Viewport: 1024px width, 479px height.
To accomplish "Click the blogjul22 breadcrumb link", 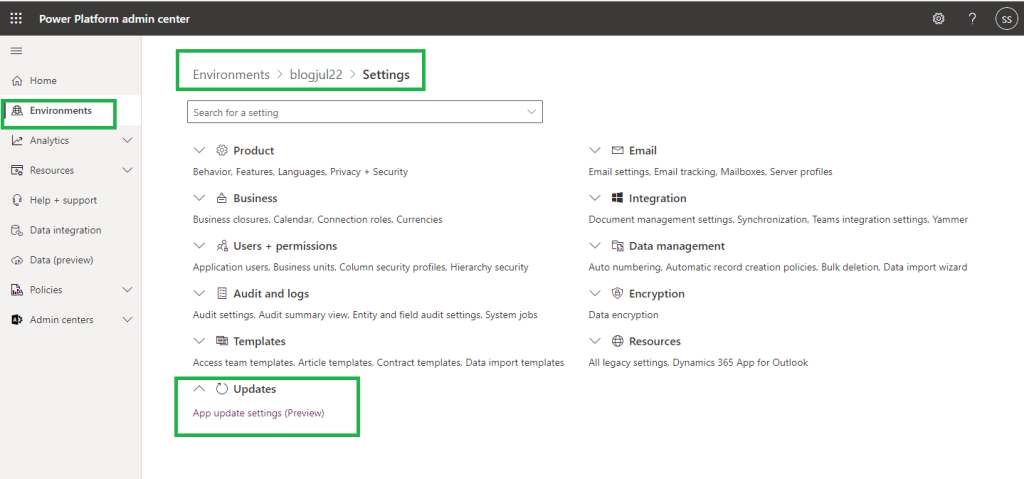I will (316, 75).
